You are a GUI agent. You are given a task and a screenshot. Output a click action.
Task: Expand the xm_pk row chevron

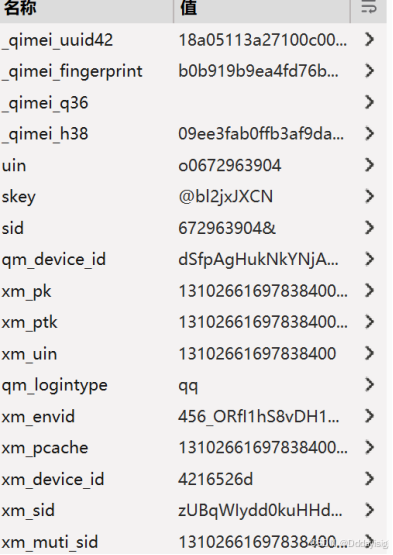point(369,291)
